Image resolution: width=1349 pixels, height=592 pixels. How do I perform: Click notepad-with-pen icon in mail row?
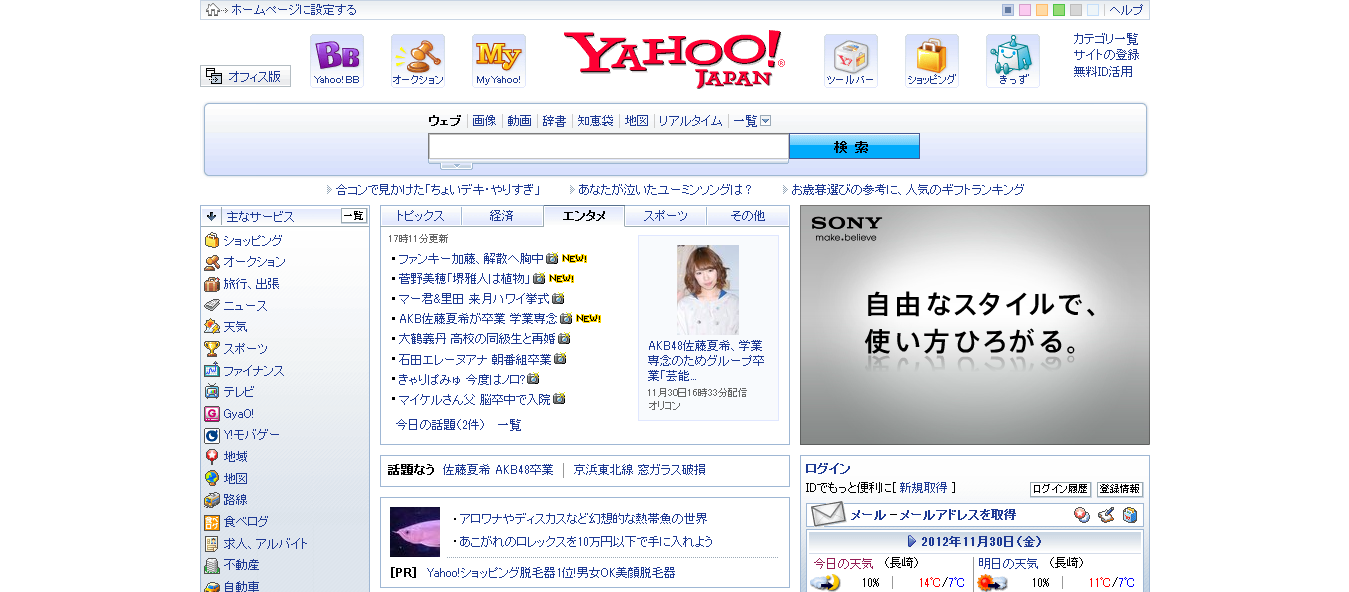pyautogui.click(x=1106, y=515)
